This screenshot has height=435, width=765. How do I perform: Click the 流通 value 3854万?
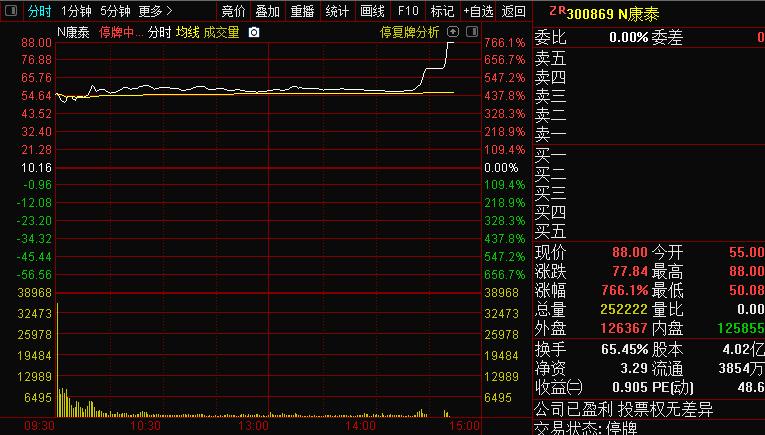[742, 368]
